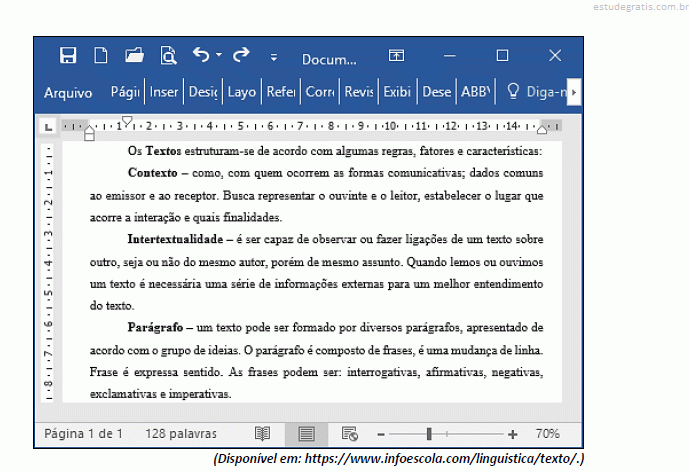Viewport: 690px width, 472px height.
Task: Switch to the Inserir tab
Action: tap(164, 92)
